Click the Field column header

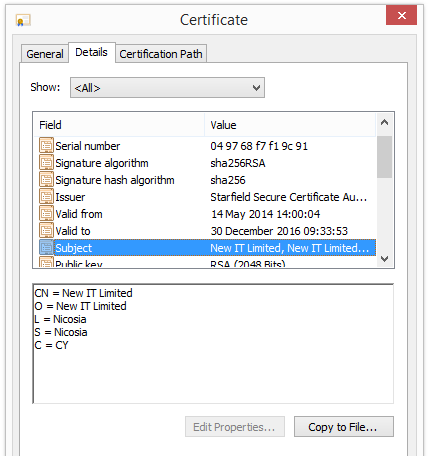119,125
